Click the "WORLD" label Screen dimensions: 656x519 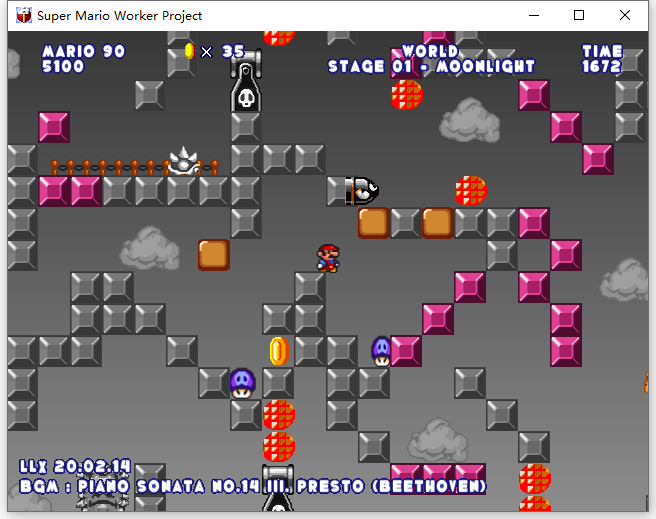(x=430, y=51)
